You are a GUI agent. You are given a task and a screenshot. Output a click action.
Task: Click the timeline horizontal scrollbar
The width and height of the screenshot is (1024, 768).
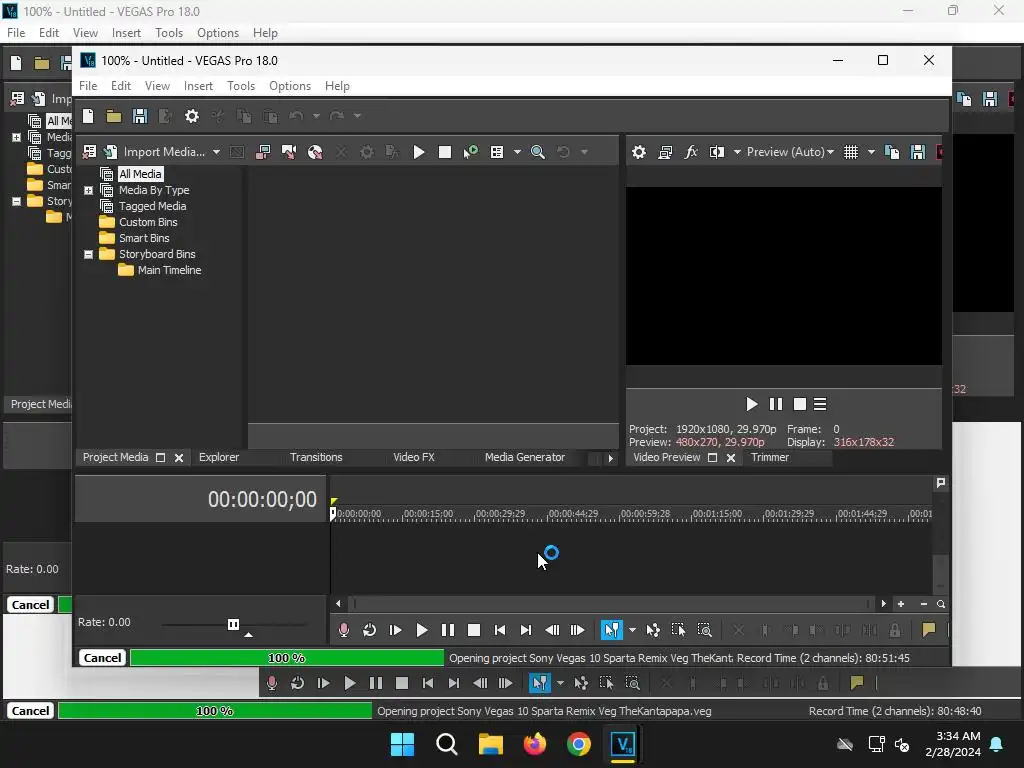click(x=611, y=604)
